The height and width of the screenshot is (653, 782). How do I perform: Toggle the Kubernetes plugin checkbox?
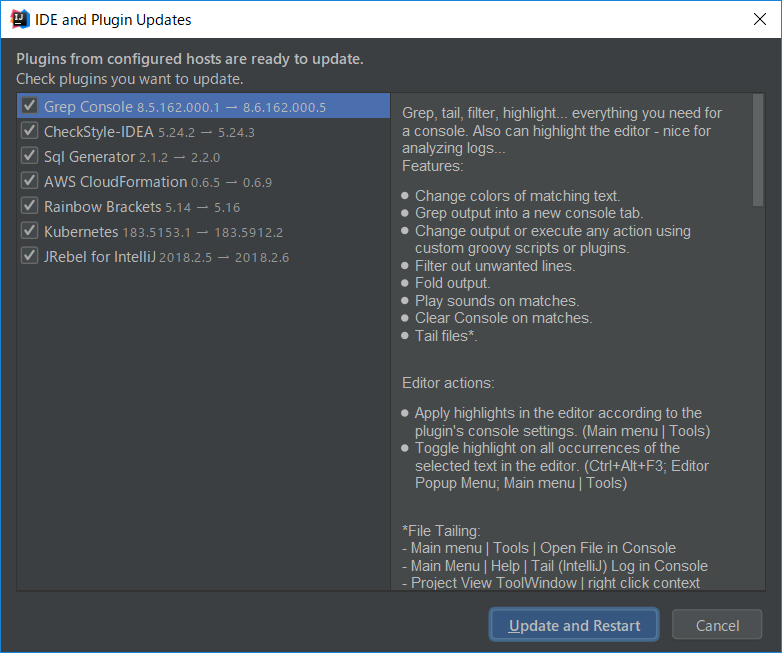pyautogui.click(x=29, y=230)
